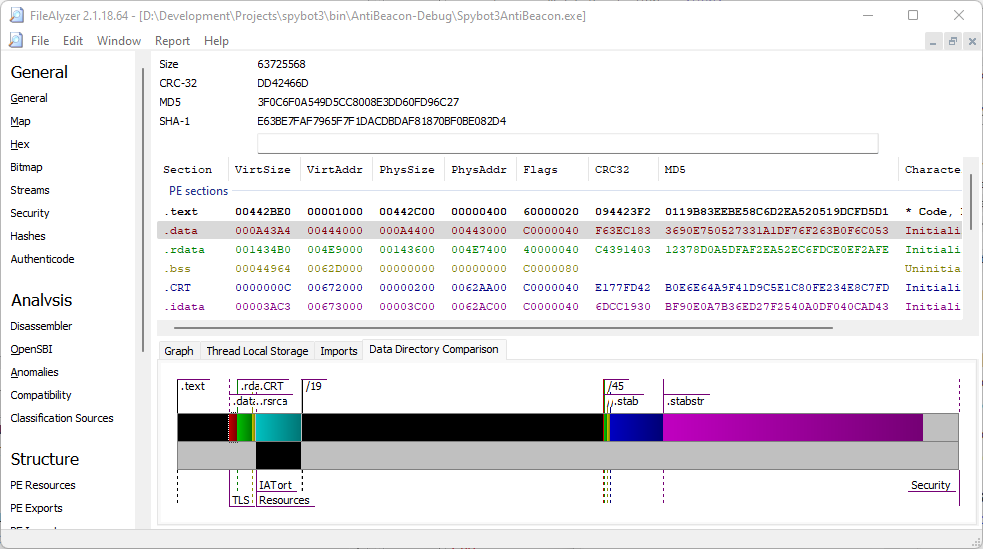Open the Security page in sidebar
Viewport: 983px width, 549px height.
click(x=29, y=213)
